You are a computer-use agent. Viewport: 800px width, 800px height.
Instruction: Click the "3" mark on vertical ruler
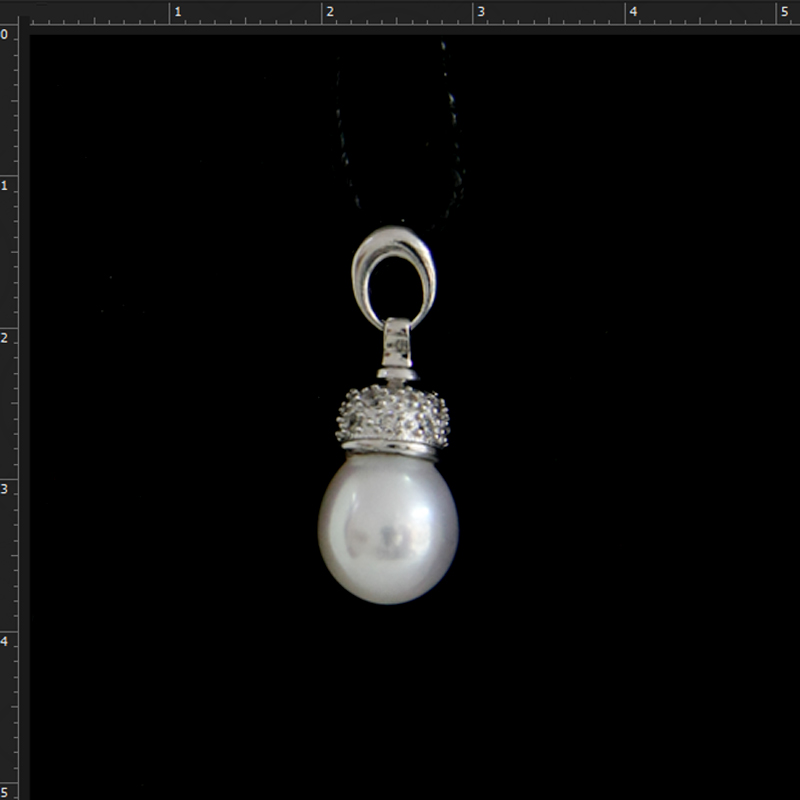tap(5, 489)
